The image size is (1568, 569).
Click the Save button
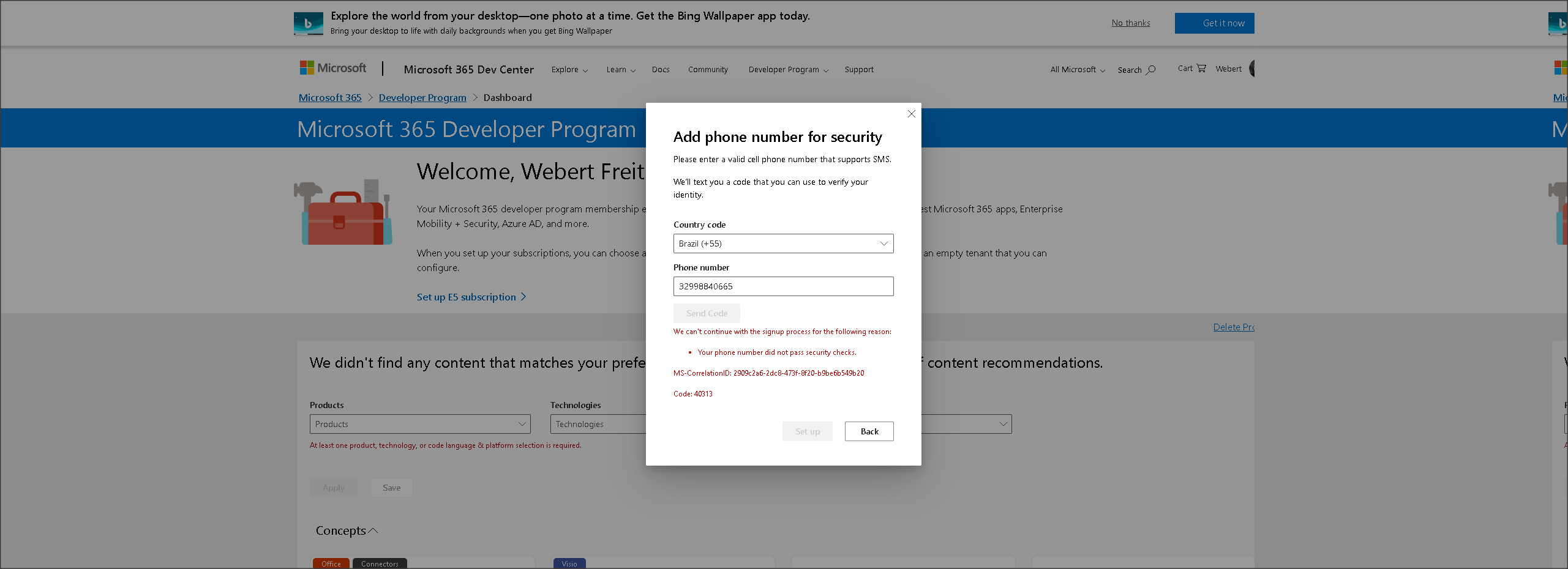(391, 488)
